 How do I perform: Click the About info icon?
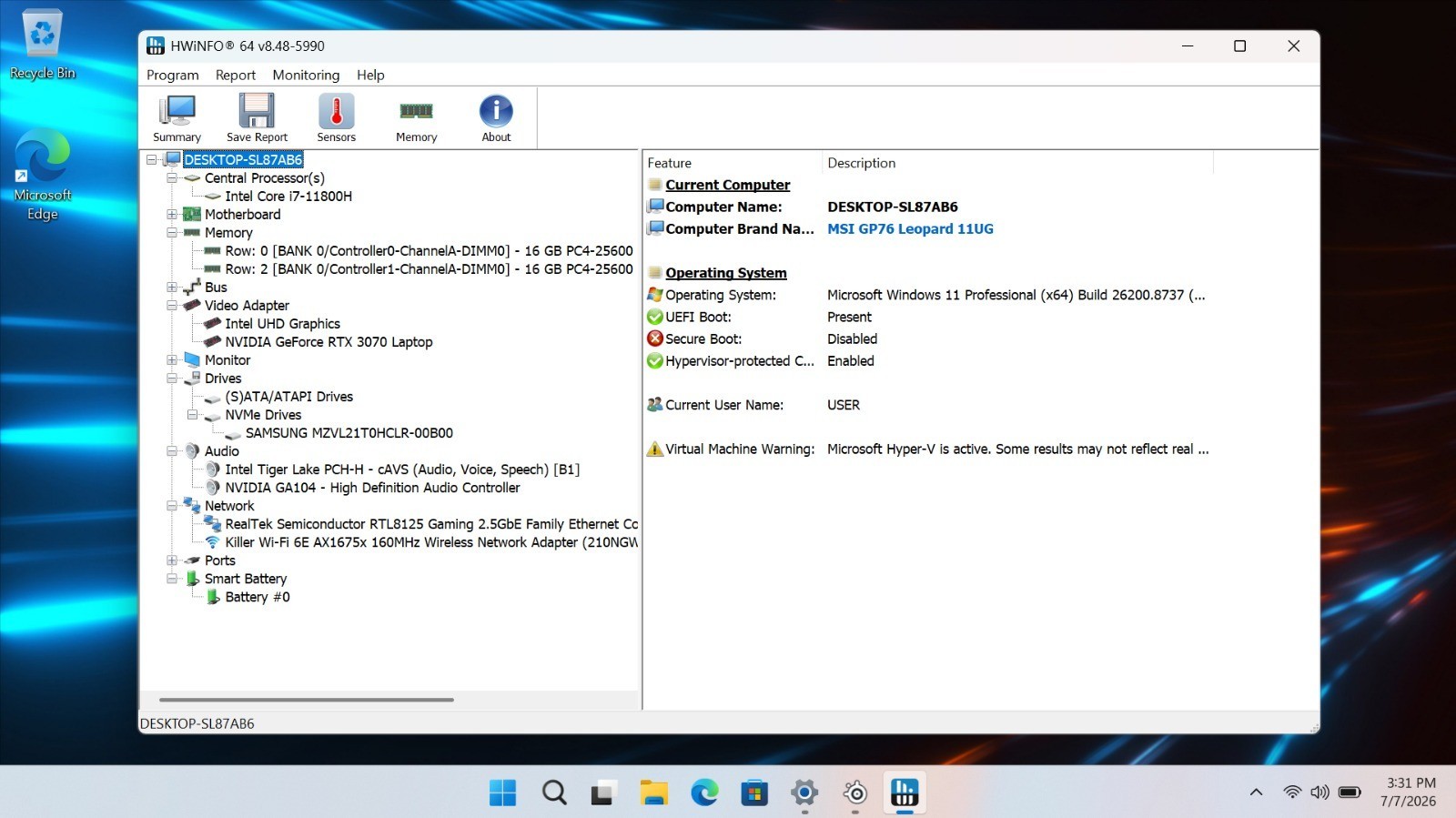496,118
